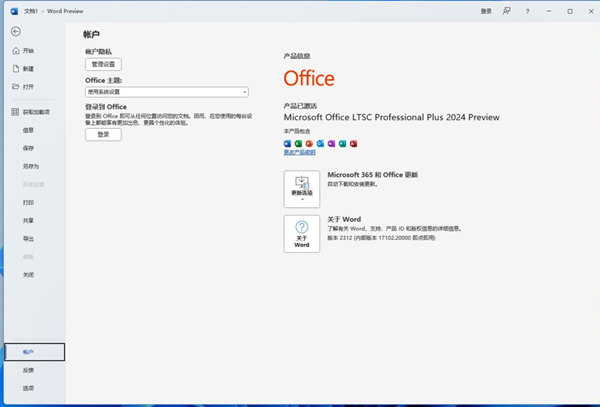Click the feedback person icon in title bar
The height and width of the screenshot is (407, 600).
click(507, 11)
